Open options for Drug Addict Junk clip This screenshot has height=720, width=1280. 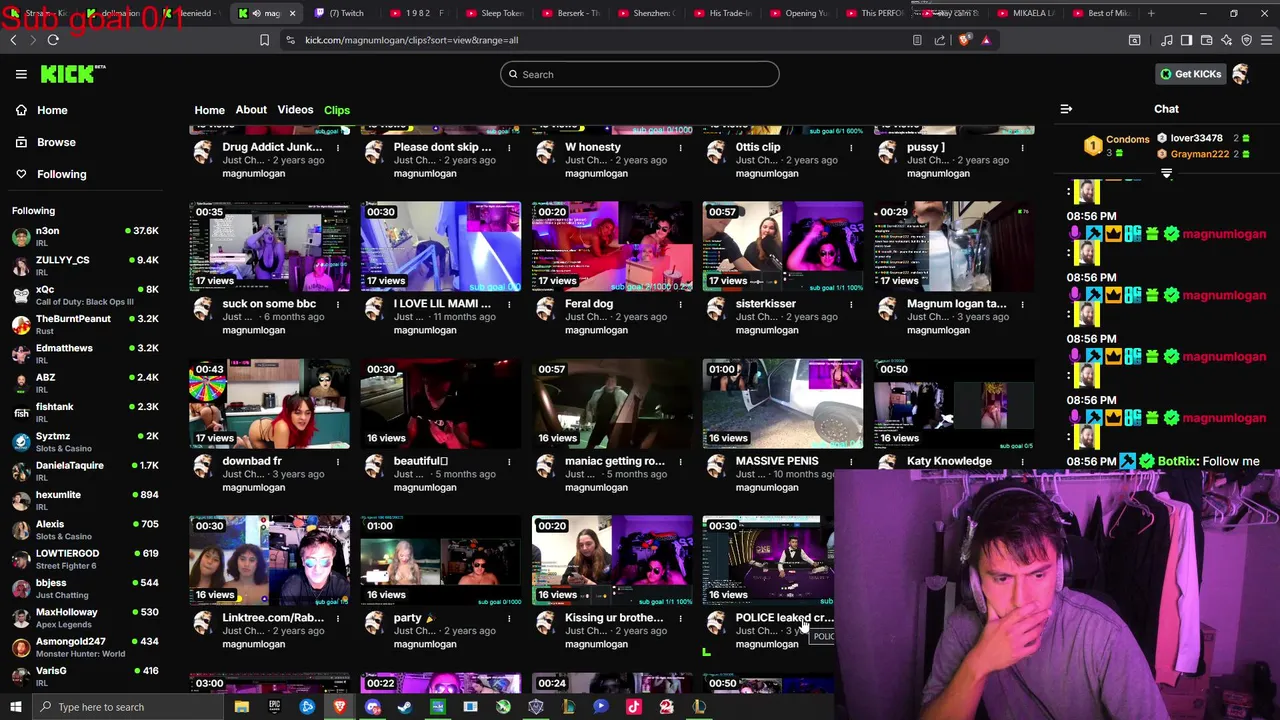[338, 148]
